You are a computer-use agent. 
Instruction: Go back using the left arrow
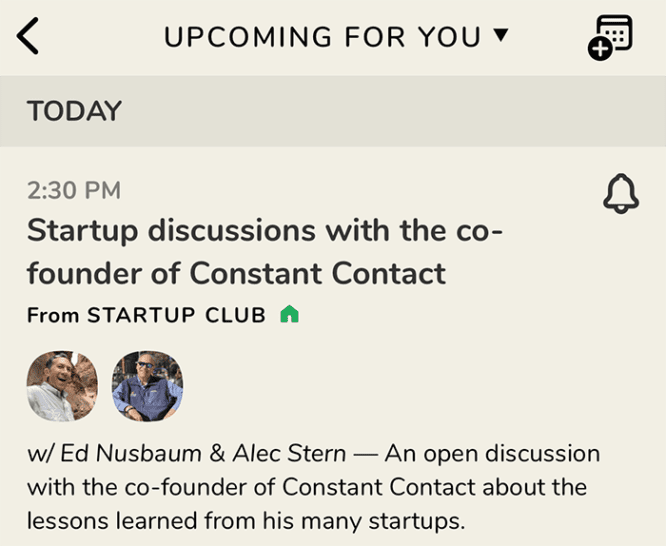29,37
